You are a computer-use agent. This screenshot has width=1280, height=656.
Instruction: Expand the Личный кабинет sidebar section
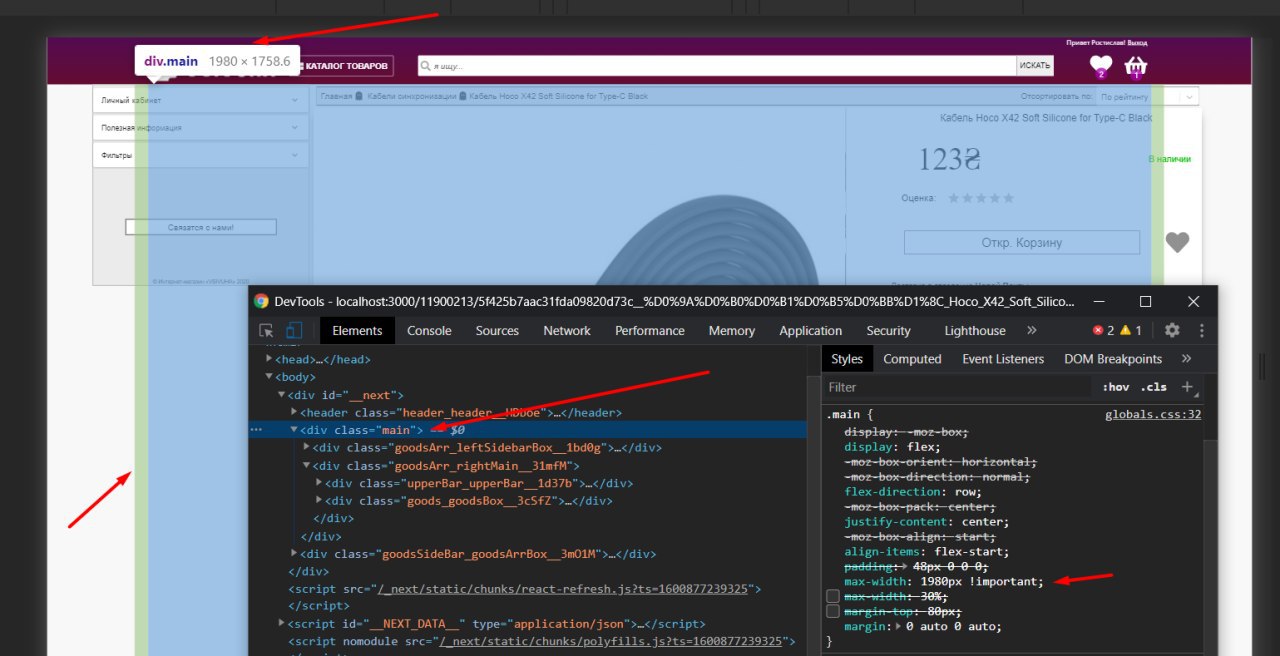click(200, 100)
